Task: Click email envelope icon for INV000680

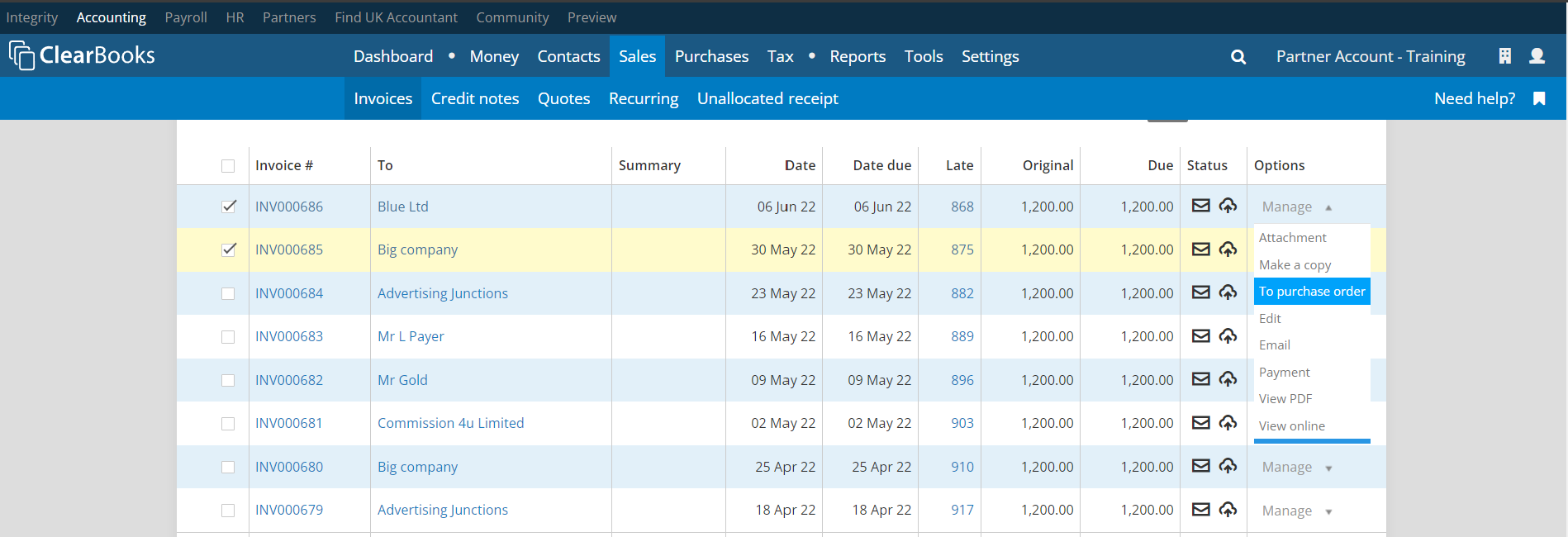Action: tap(1200, 466)
